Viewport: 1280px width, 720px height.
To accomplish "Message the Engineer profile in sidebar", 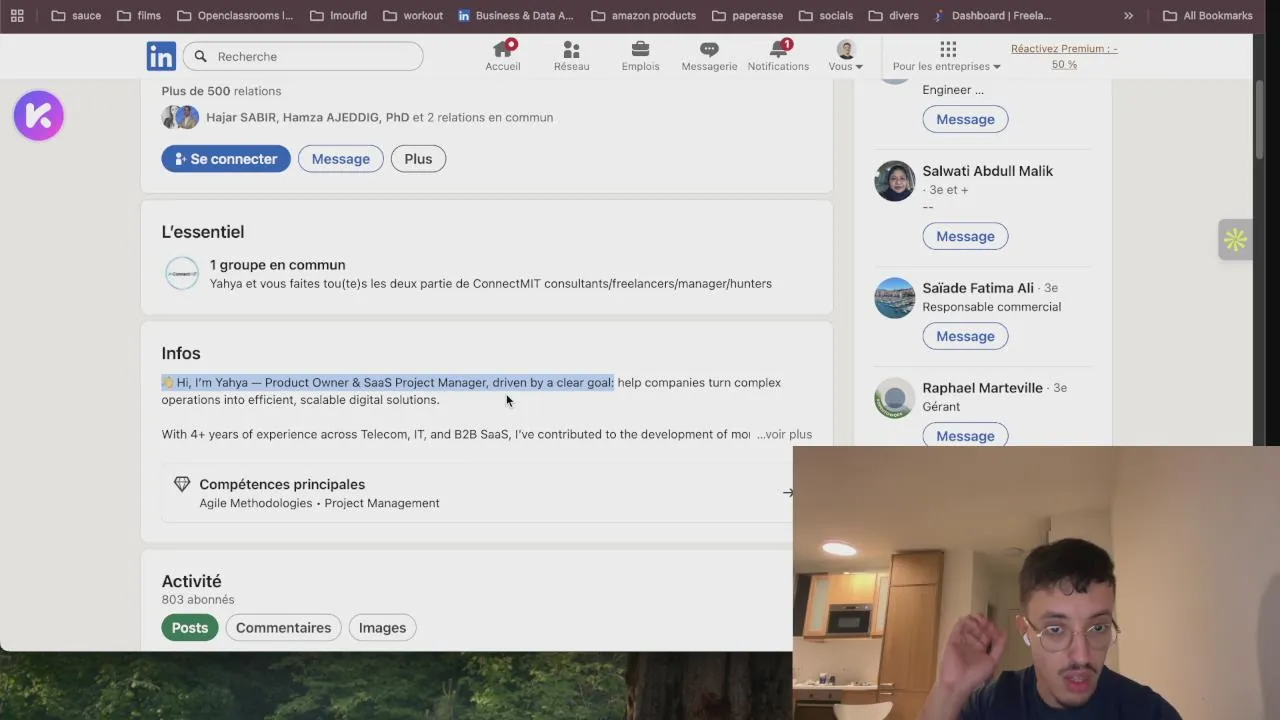I will pos(965,119).
